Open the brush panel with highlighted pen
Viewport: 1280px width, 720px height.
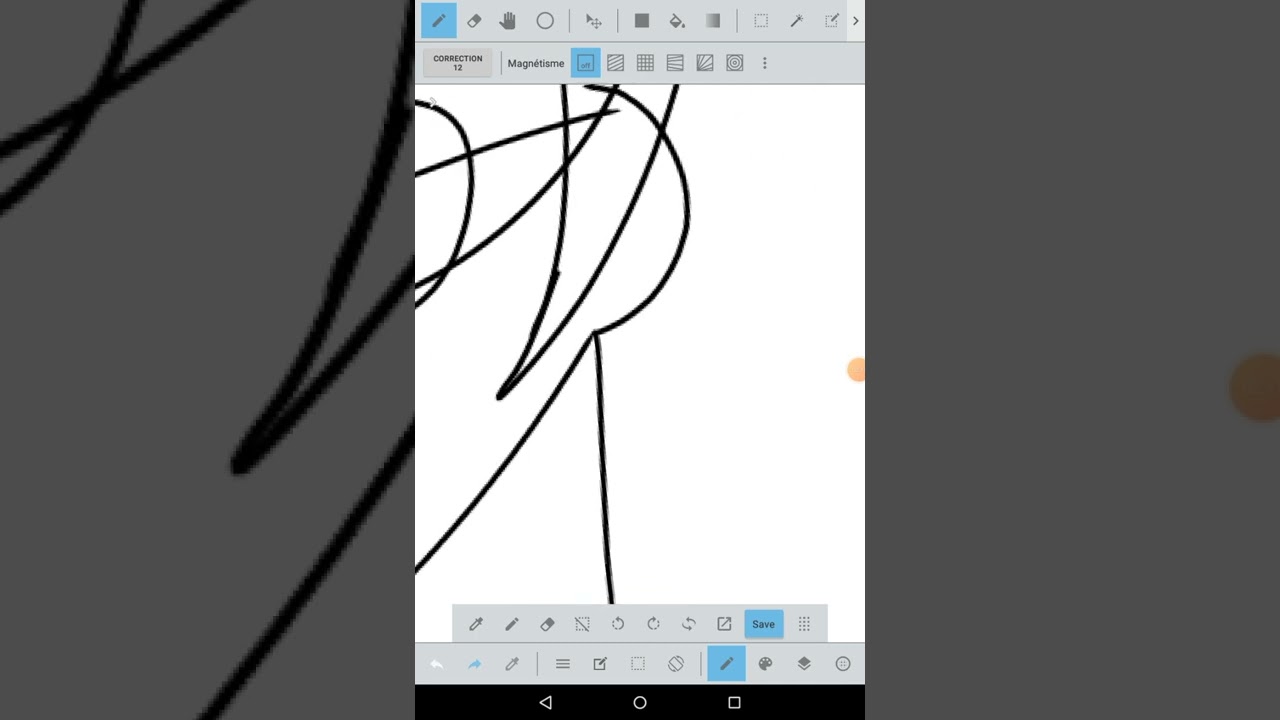point(726,664)
